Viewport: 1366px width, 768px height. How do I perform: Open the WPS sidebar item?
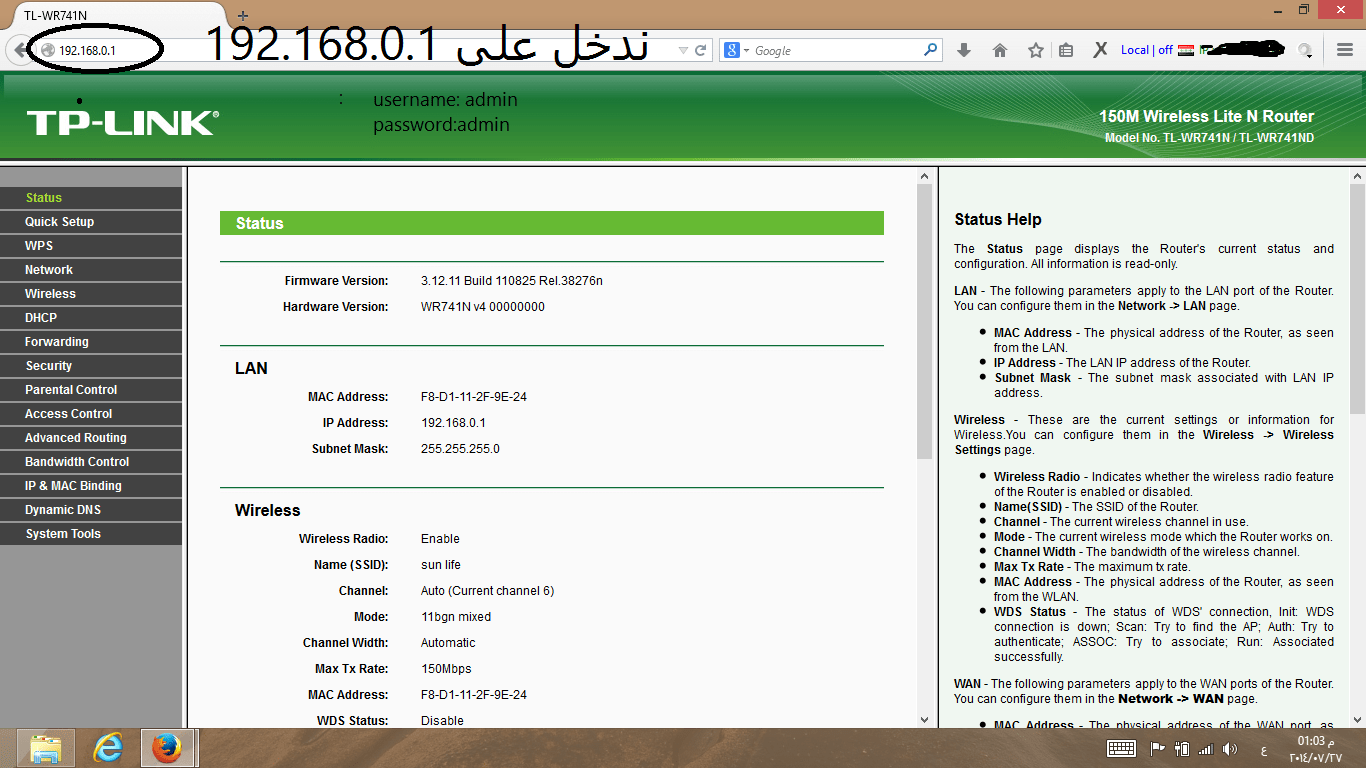click(x=91, y=246)
